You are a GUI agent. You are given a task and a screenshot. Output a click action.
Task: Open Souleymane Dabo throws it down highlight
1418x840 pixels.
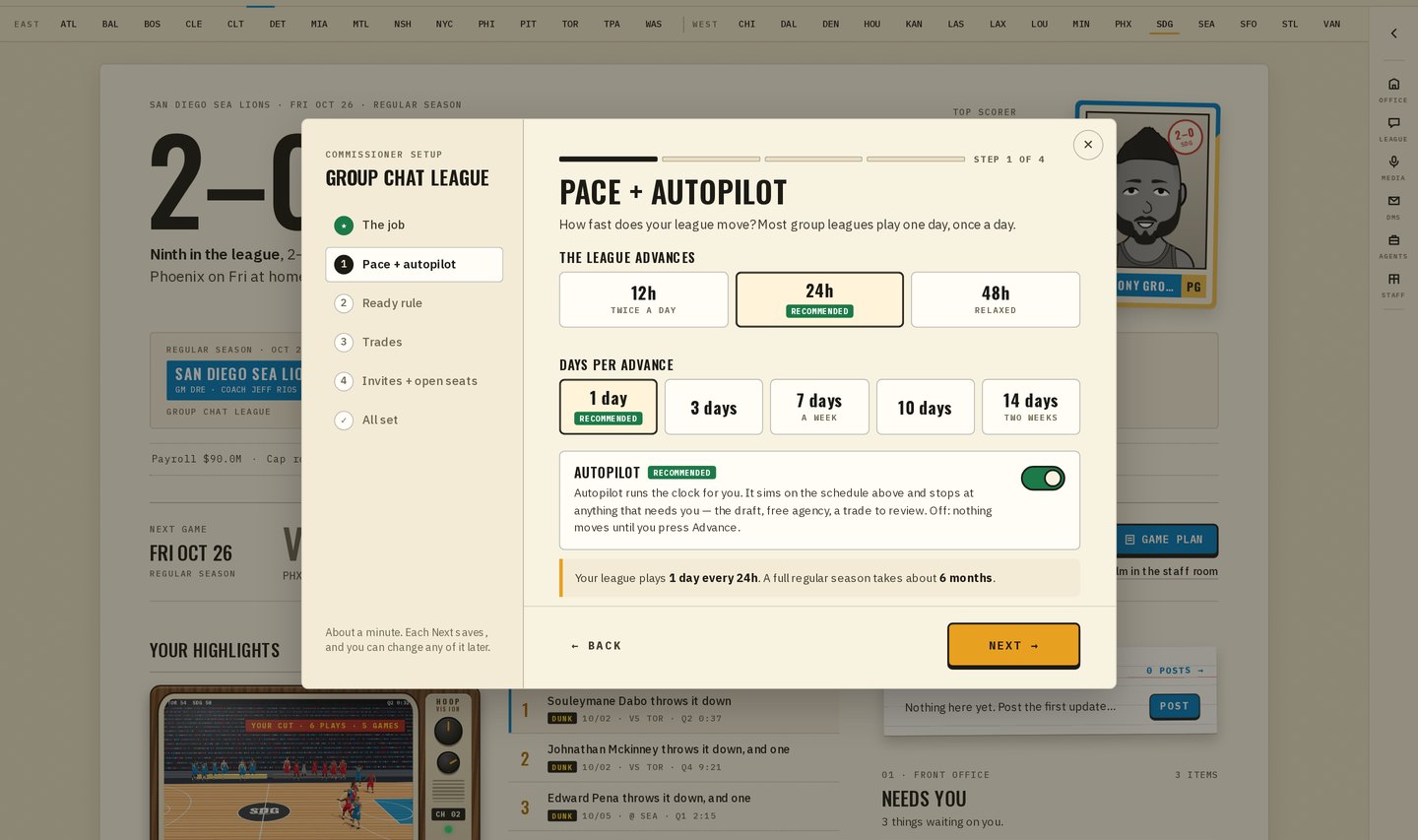pyautogui.click(x=675, y=709)
